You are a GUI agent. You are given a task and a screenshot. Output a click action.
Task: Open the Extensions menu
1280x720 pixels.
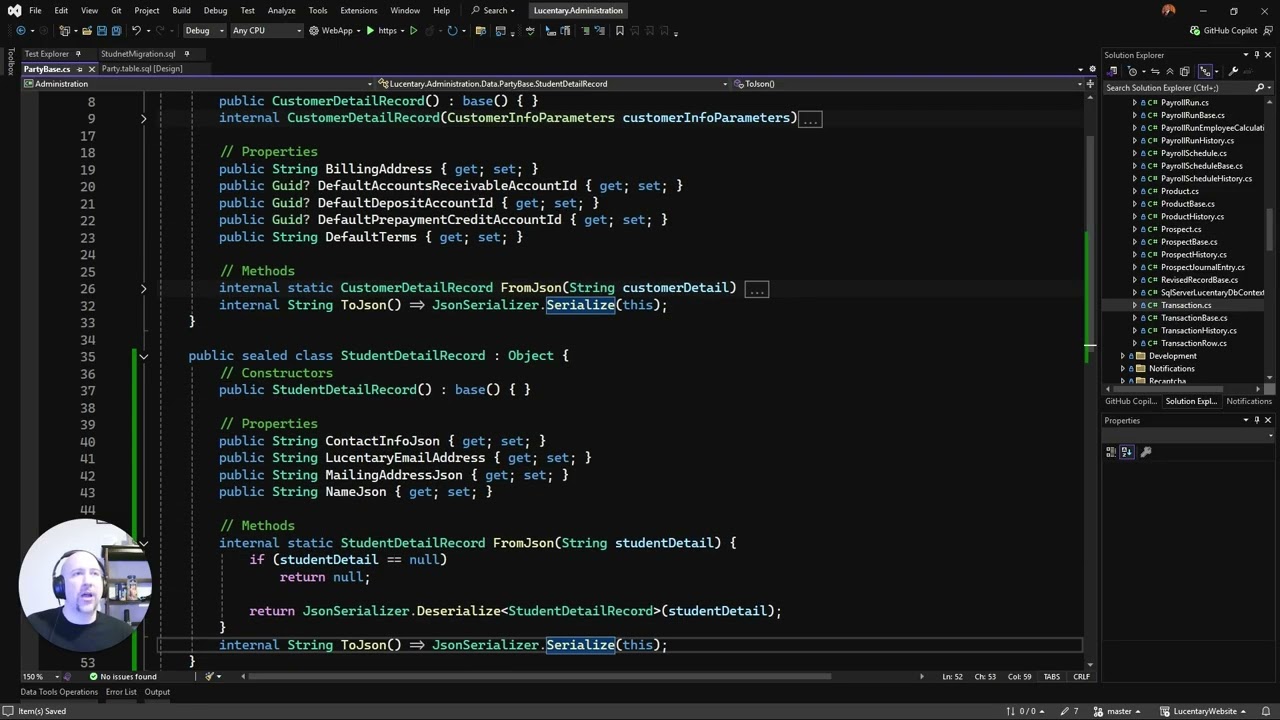click(x=358, y=10)
